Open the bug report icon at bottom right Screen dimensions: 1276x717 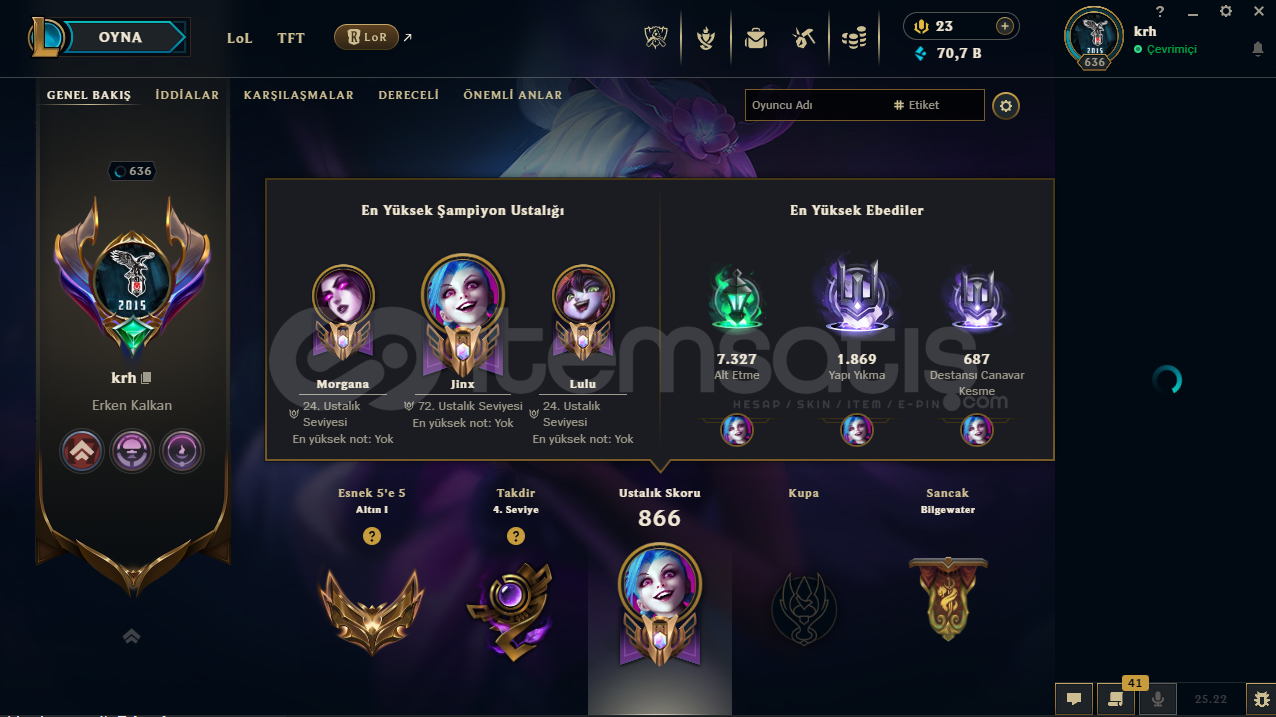[x=1260, y=699]
